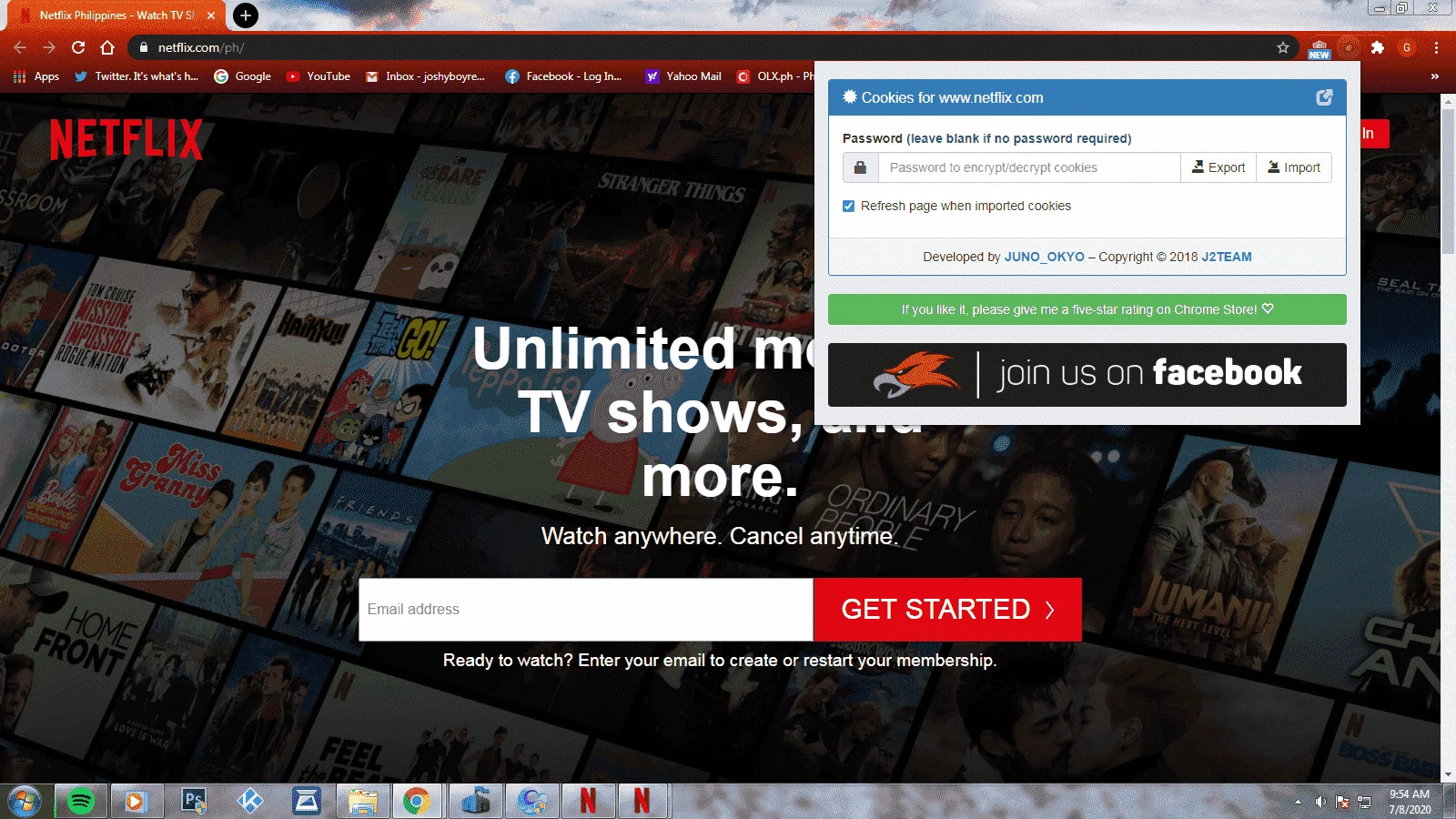Click the Email address field

585,610
